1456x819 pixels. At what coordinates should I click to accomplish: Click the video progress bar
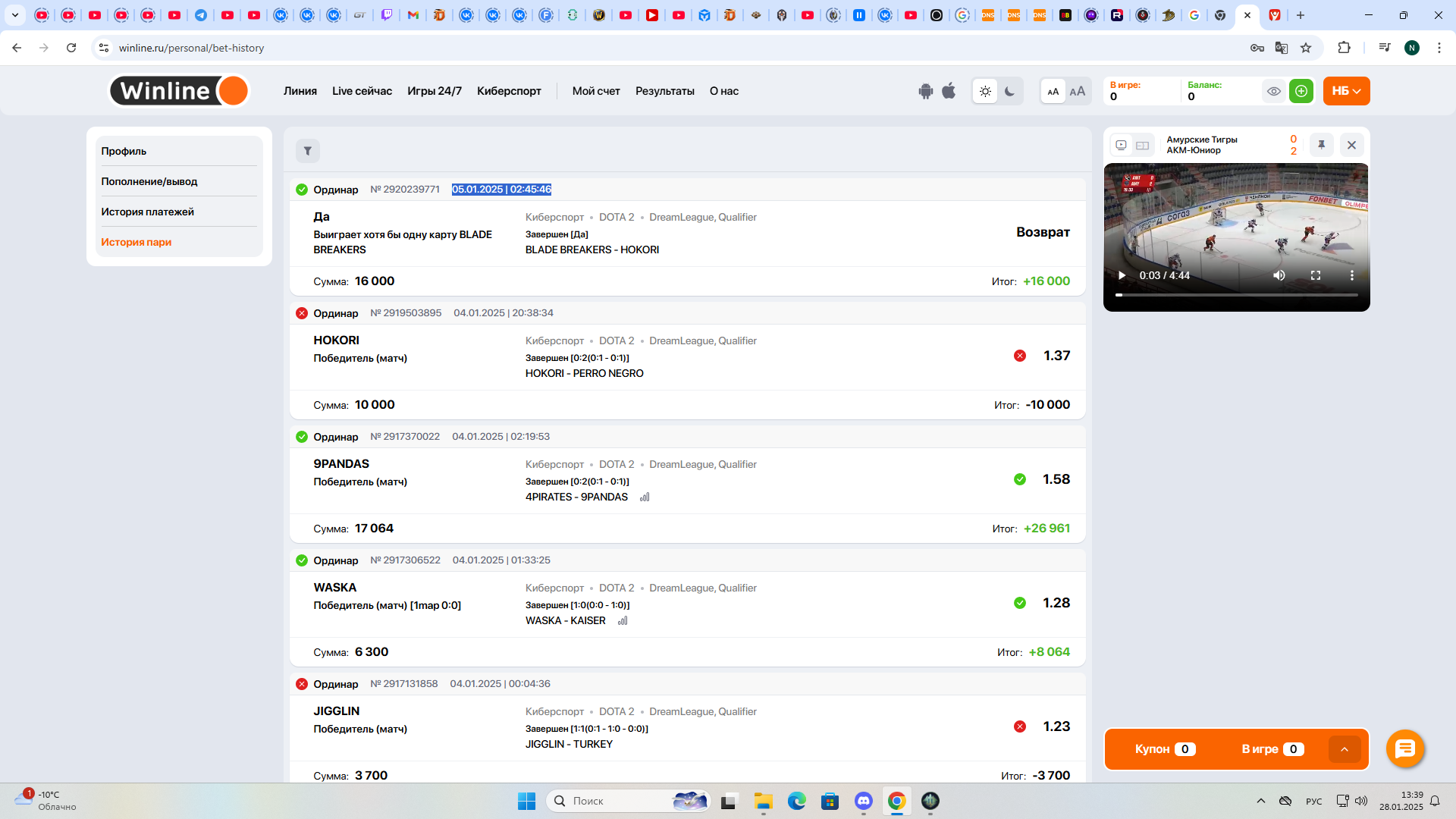(x=1236, y=294)
